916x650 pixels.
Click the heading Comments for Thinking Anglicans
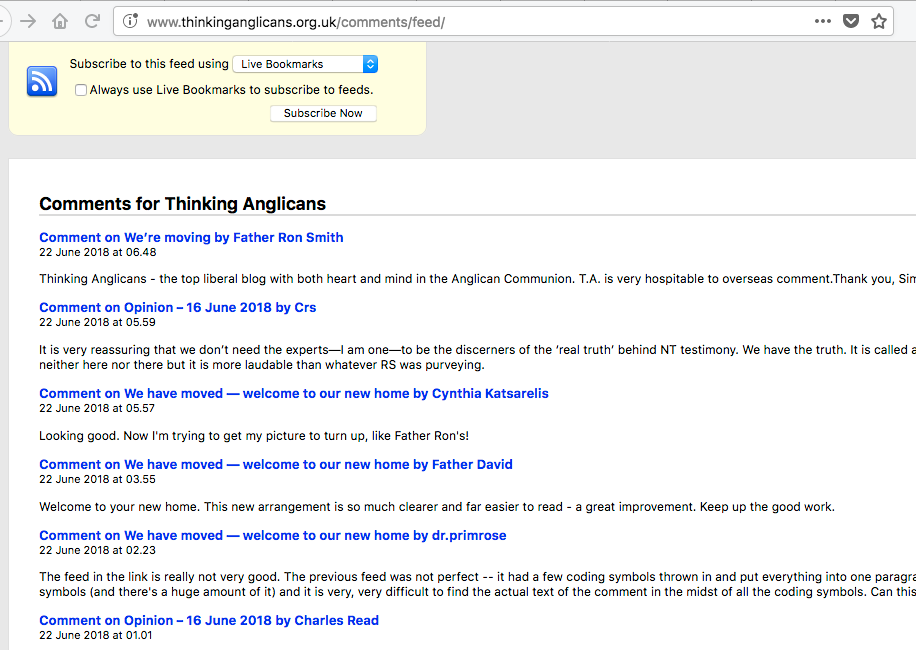tap(182, 204)
